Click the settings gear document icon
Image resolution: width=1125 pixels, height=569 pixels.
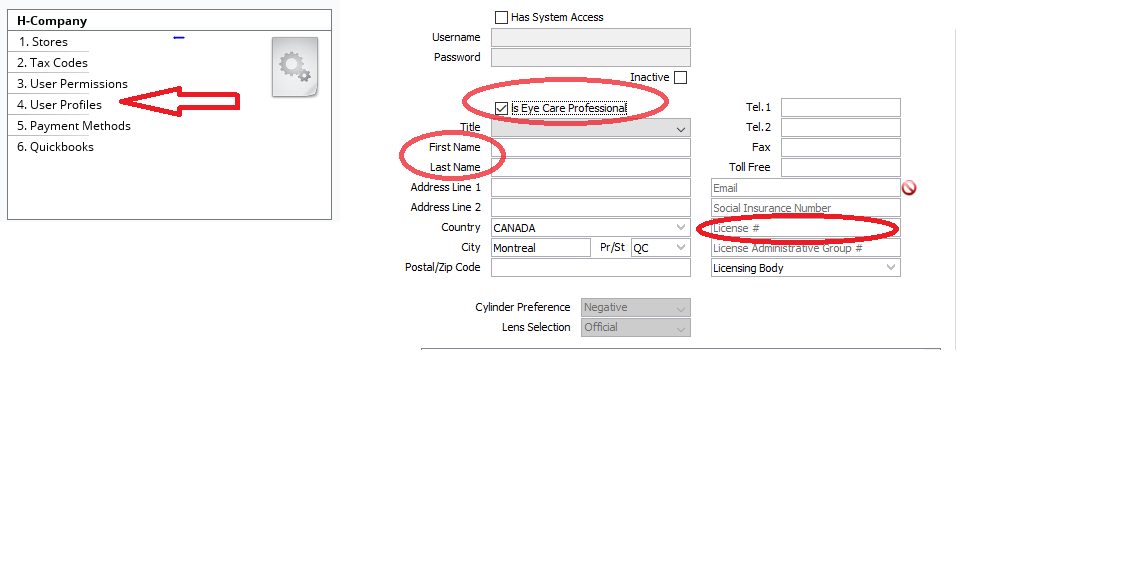[x=295, y=67]
